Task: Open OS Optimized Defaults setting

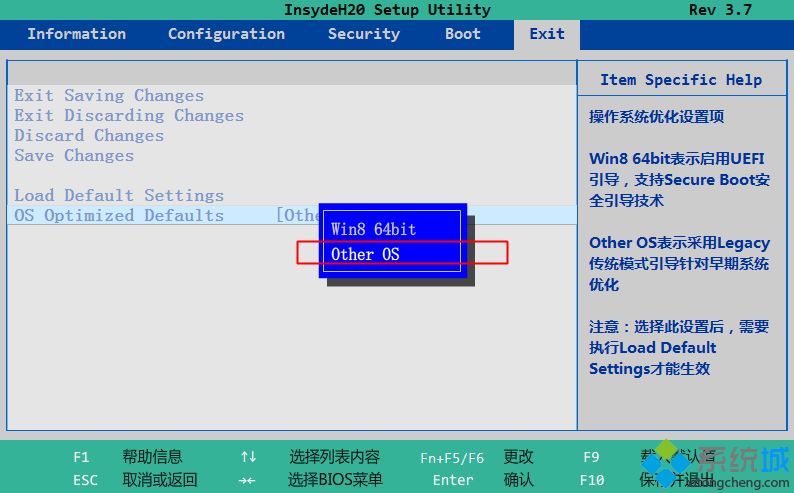Action: [x=292, y=215]
